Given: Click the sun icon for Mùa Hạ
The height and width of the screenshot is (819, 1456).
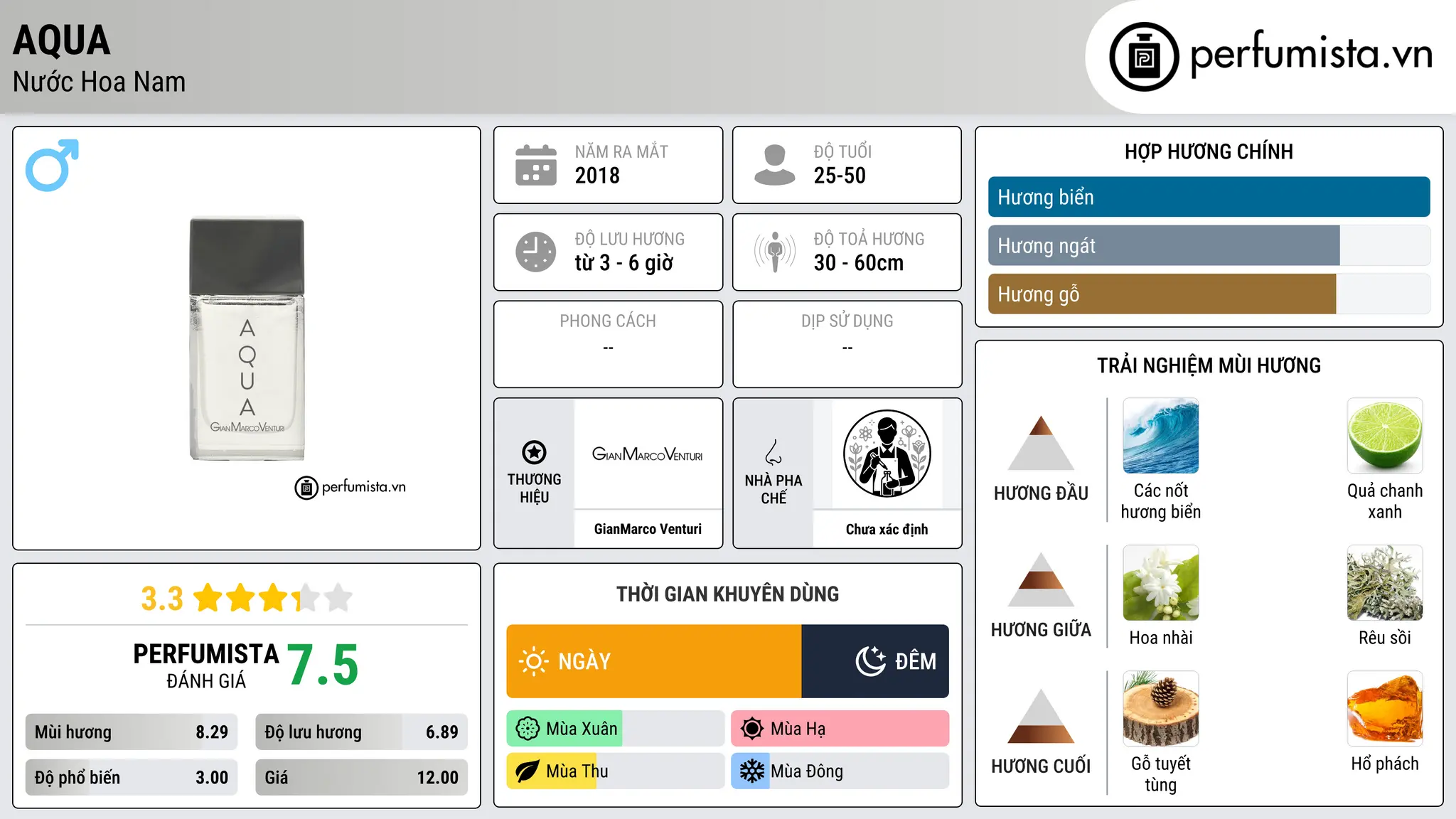Looking at the screenshot, I should pyautogui.click(x=751, y=729).
